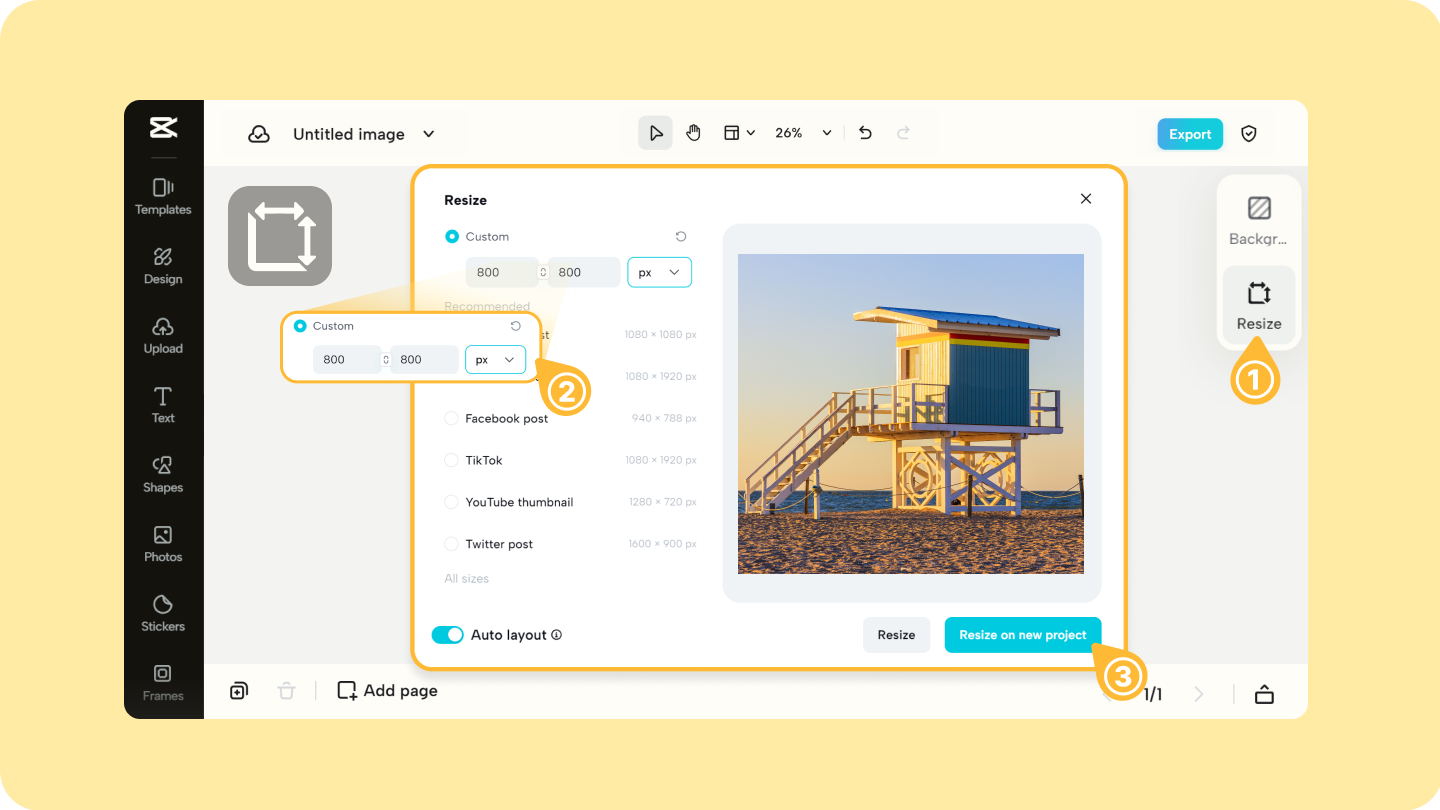Viewport: 1440px width, 810px height.
Task: Click Resize on new project
Action: click(x=1023, y=635)
